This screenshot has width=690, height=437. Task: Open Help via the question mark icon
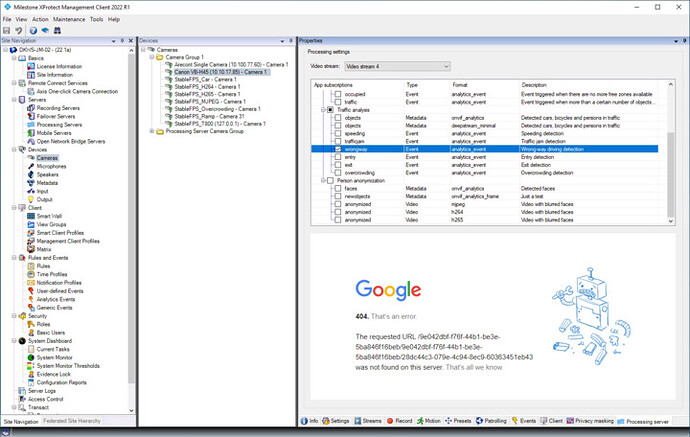pyautogui.click(x=33, y=30)
